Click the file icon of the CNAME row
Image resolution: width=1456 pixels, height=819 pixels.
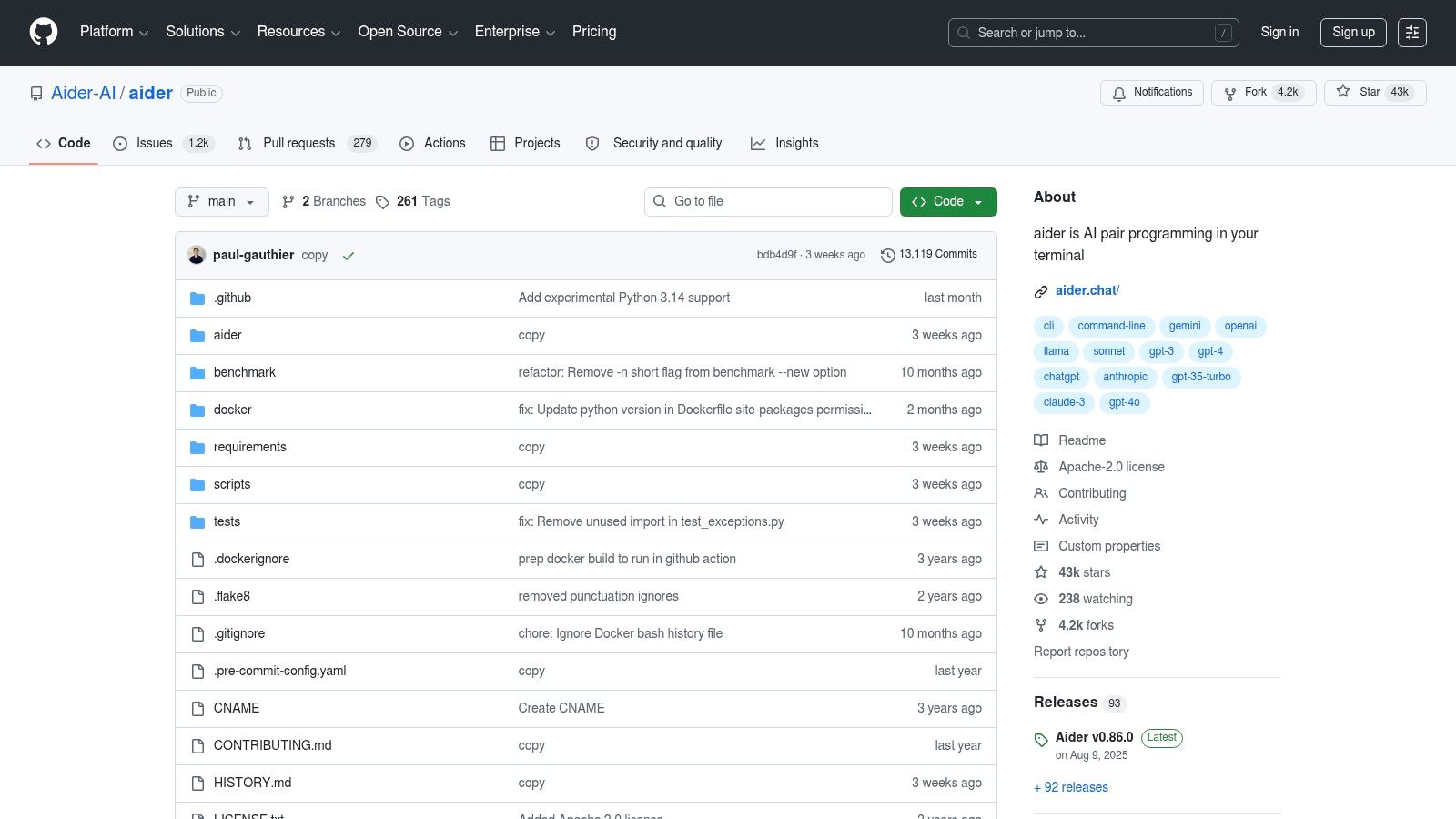click(x=197, y=709)
